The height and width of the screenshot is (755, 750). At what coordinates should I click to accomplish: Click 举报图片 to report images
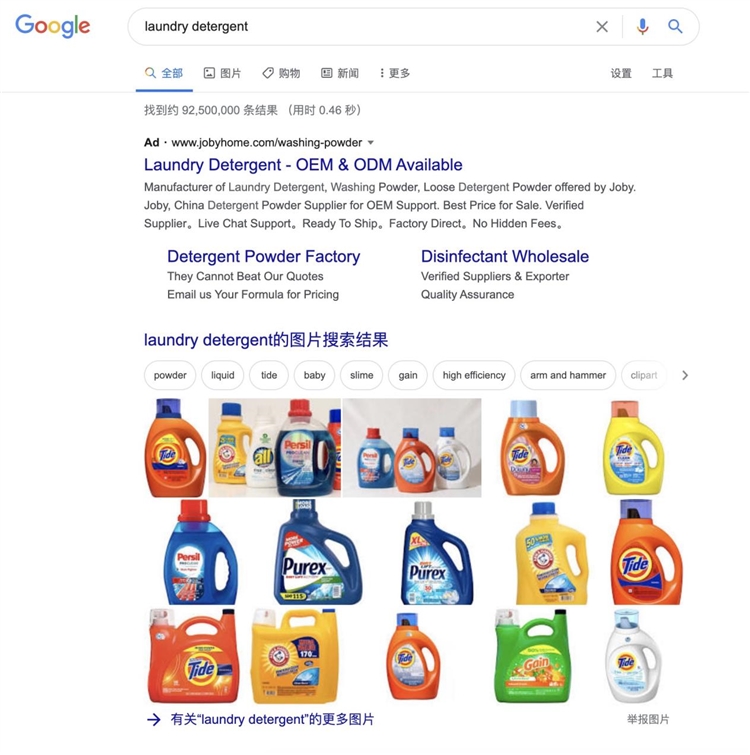648,719
